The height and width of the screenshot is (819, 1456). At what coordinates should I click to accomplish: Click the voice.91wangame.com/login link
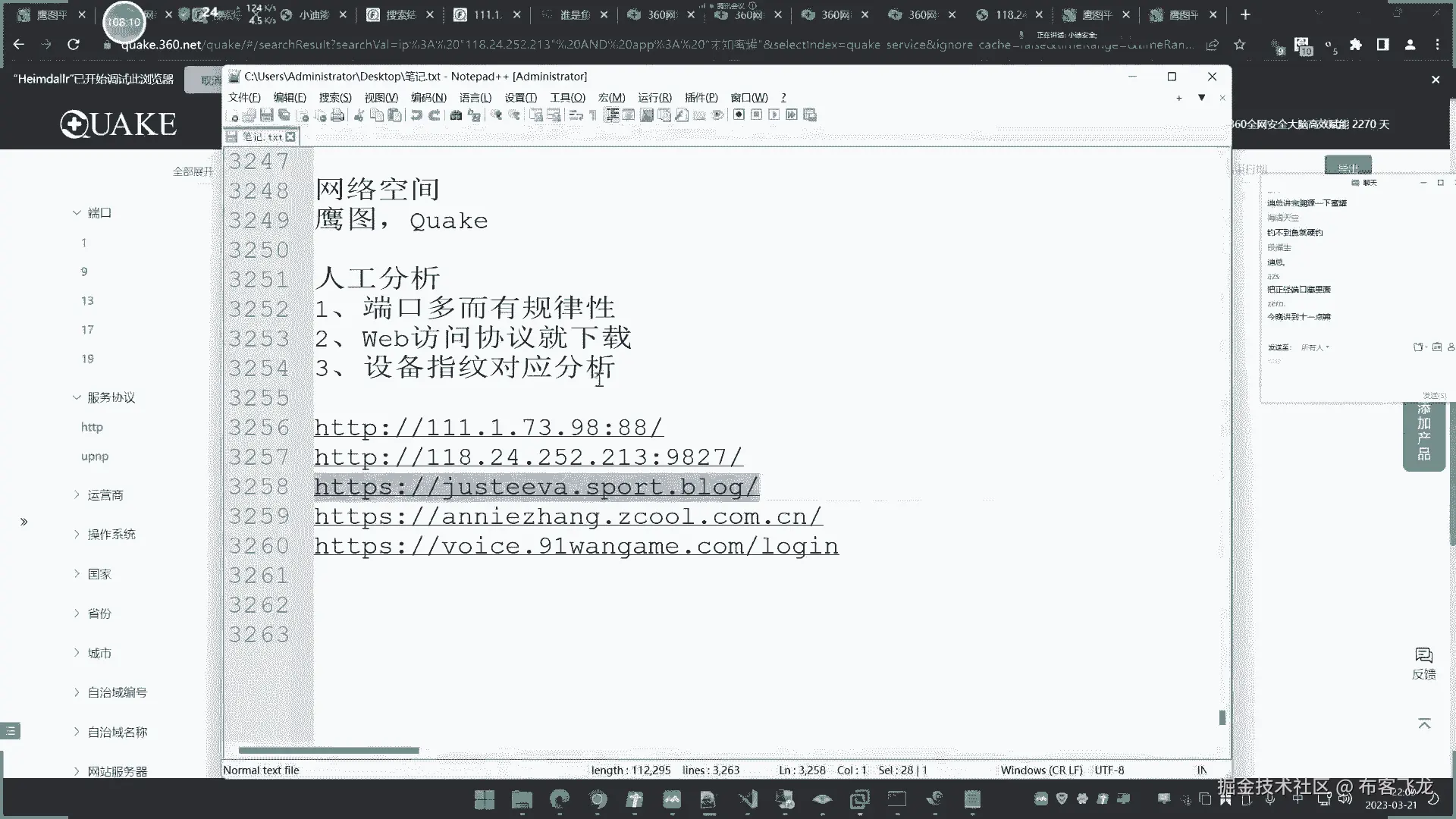(576, 547)
